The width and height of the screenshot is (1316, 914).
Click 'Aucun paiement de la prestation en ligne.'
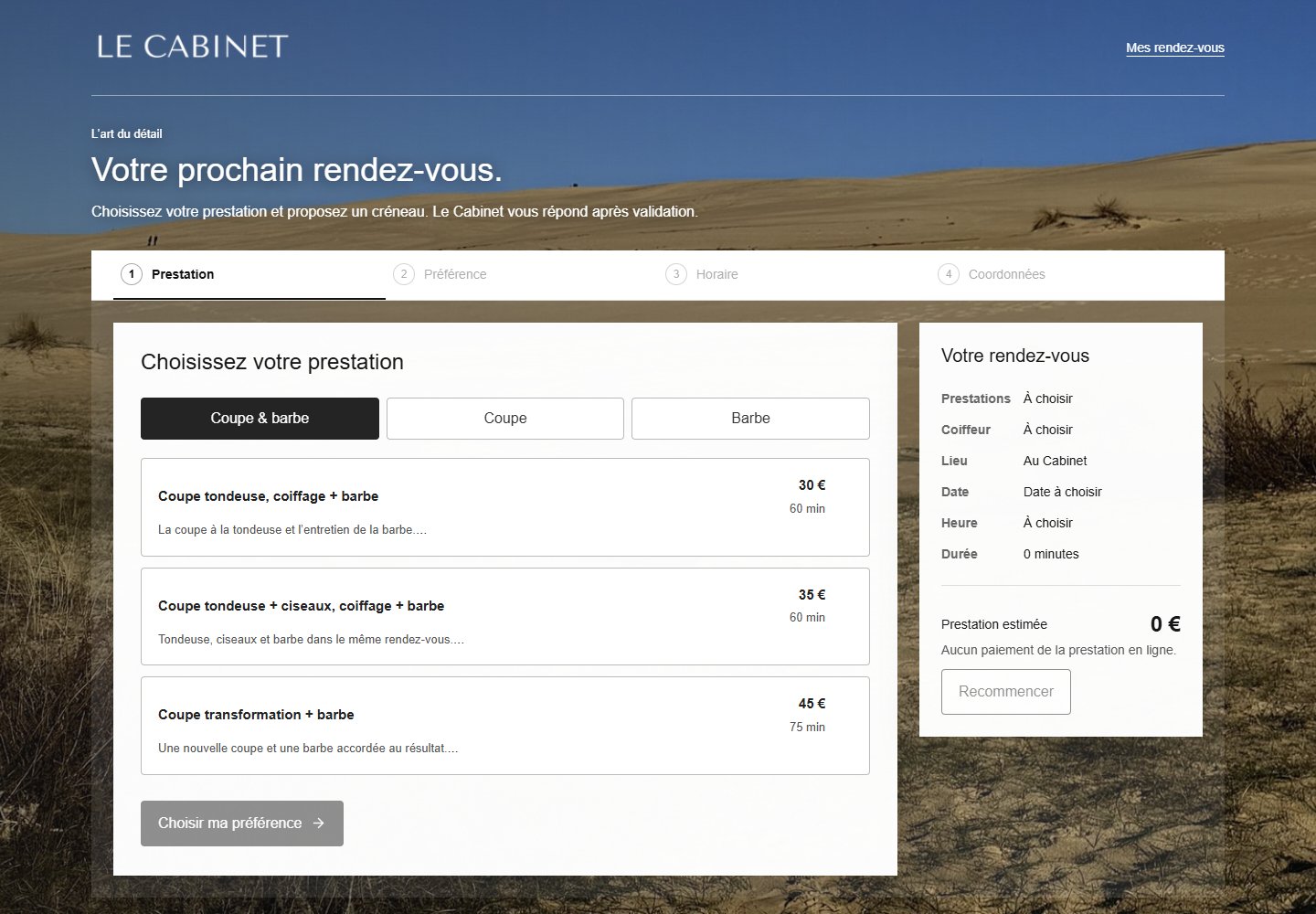click(x=1058, y=651)
